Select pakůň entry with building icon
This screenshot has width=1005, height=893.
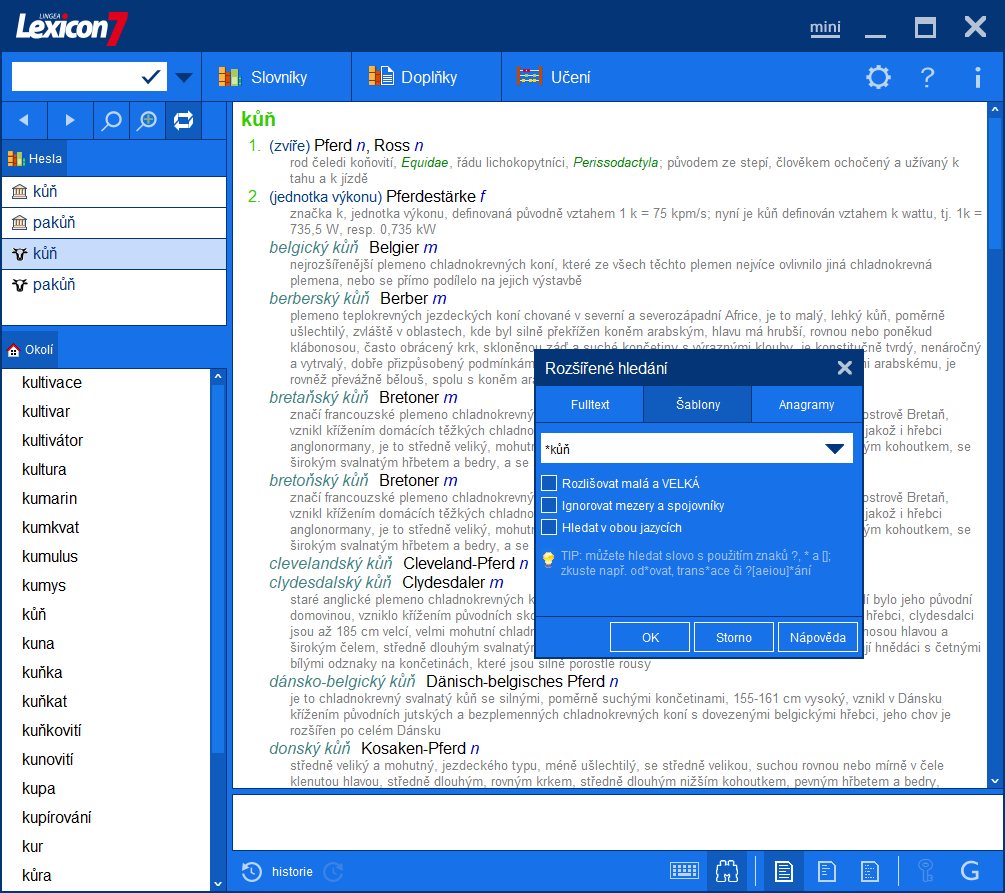pyautogui.click(x=114, y=222)
